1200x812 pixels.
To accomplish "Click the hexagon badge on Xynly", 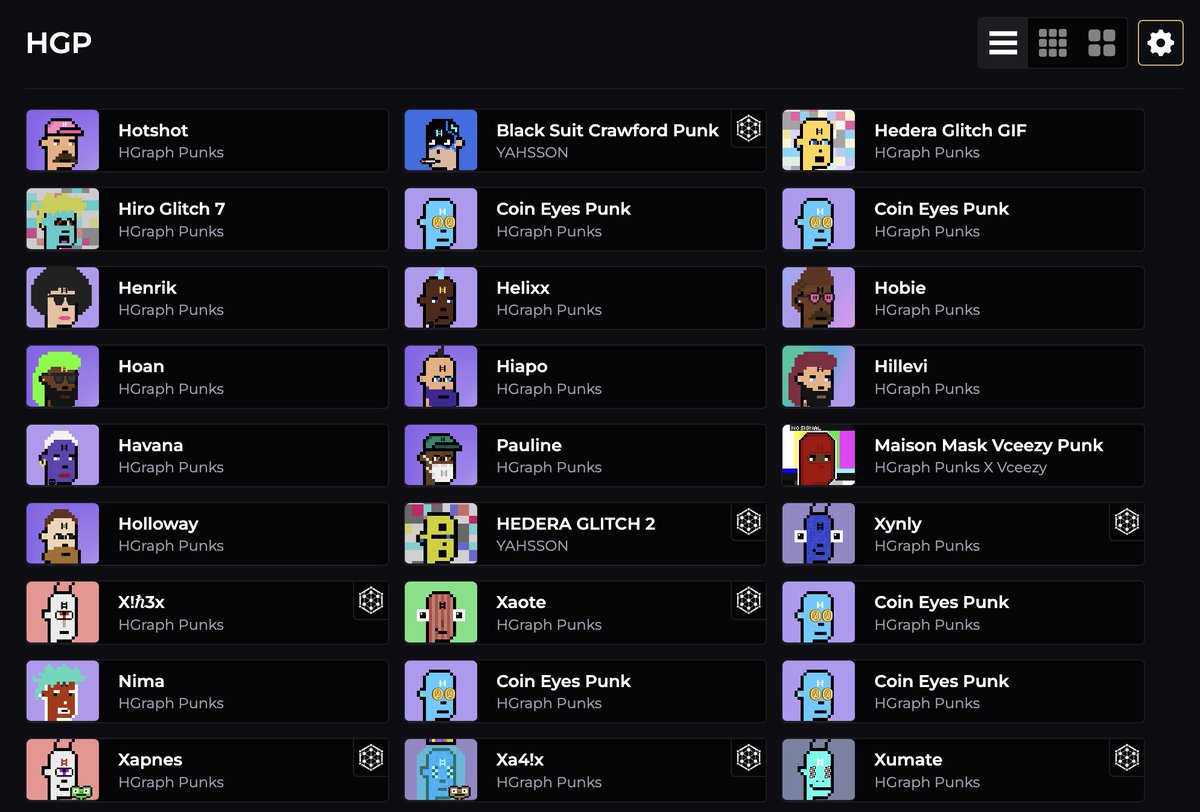I will pos(1127,521).
